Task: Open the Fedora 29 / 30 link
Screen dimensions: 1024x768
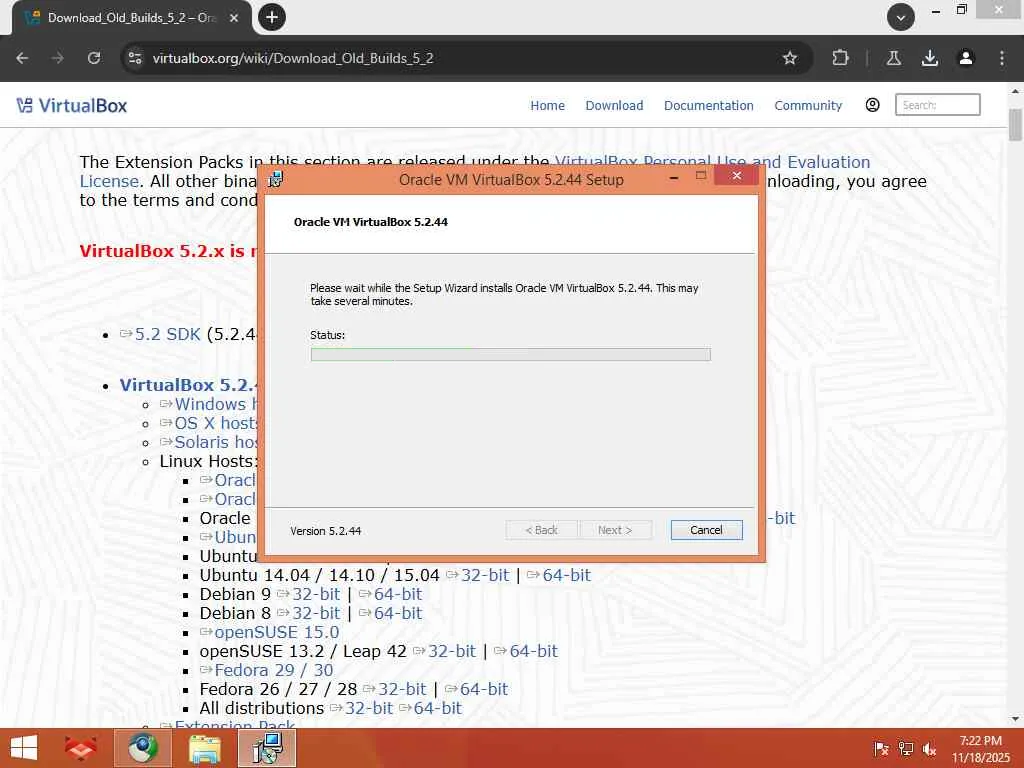Action: tap(273, 670)
